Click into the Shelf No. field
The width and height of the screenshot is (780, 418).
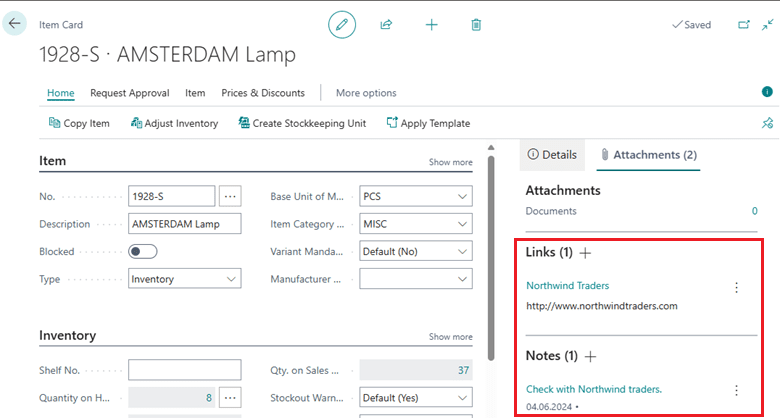click(x=184, y=370)
